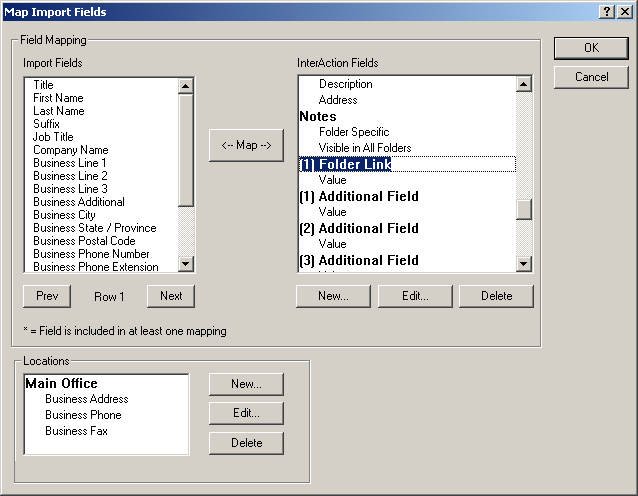Select Last Name import field
This screenshot has width=638, height=496.
pos(59,111)
